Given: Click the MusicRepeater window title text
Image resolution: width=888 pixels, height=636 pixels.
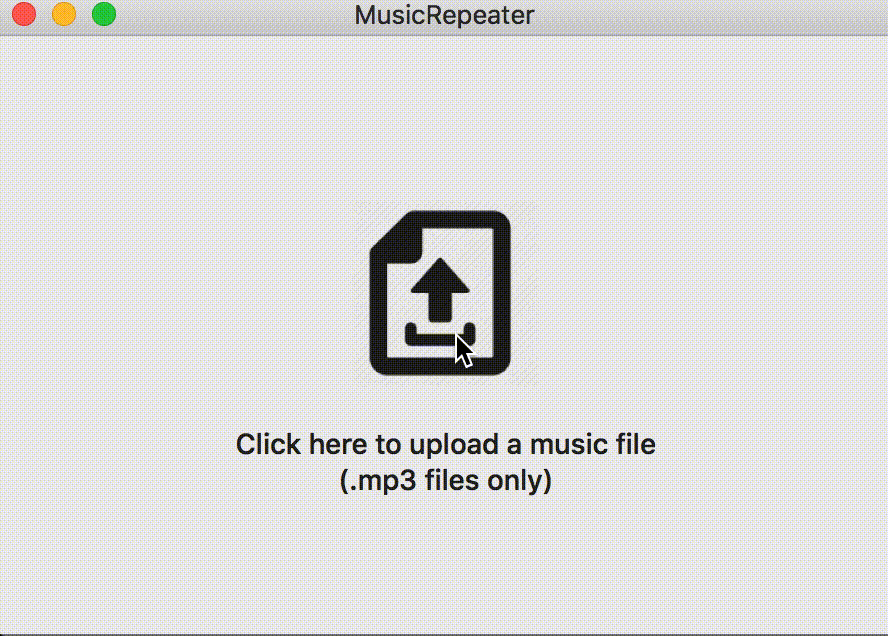Looking at the screenshot, I should [x=445, y=15].
